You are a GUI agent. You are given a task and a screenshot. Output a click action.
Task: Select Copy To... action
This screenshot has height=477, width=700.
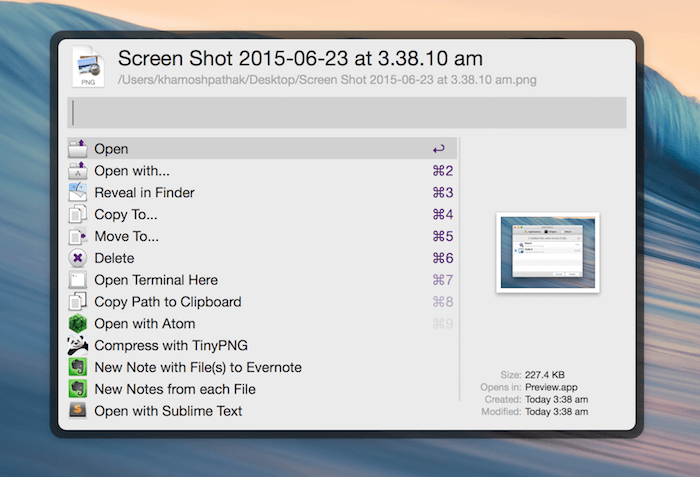point(126,214)
